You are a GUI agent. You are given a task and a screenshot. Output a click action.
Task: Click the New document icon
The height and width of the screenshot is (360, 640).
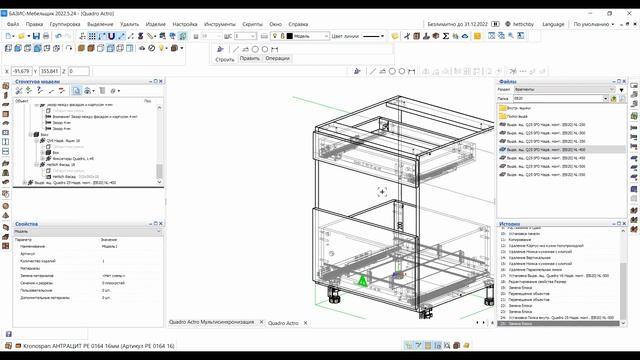click(8, 36)
